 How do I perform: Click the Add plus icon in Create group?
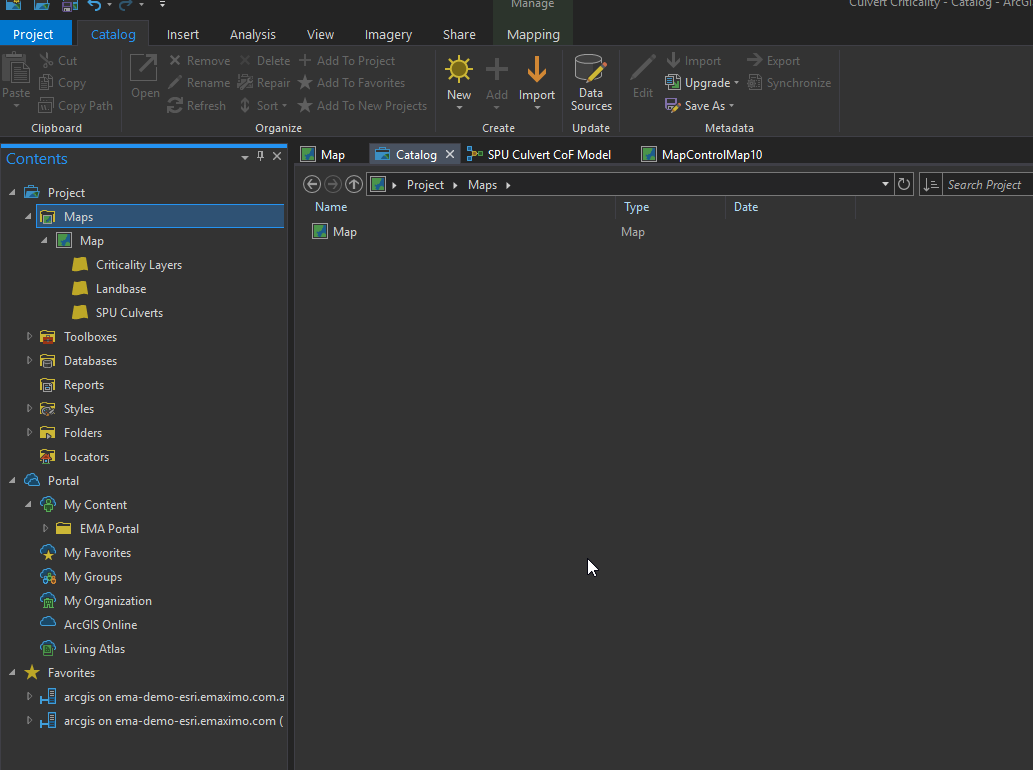[497, 70]
